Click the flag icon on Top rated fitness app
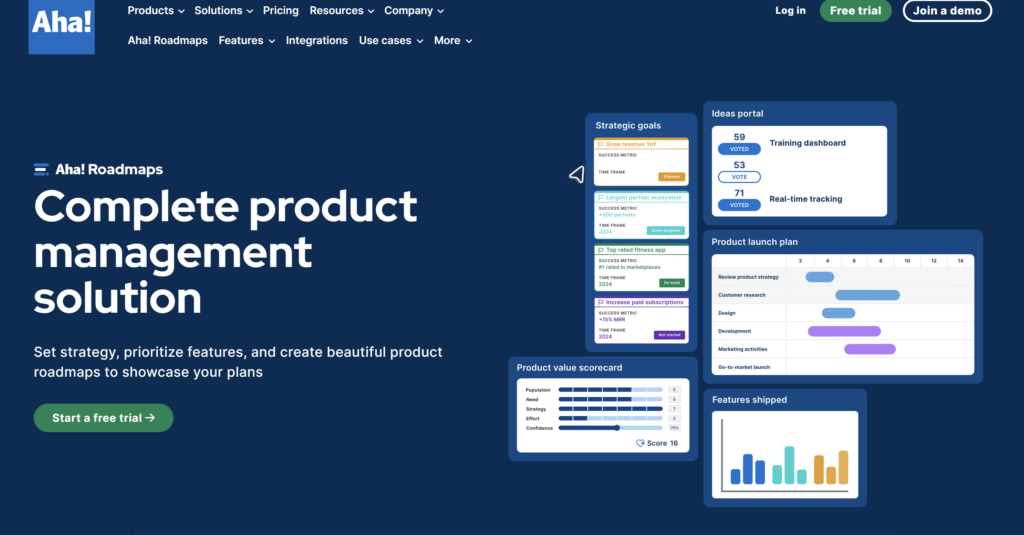Screen dimensions: 1024x535 click(600, 249)
